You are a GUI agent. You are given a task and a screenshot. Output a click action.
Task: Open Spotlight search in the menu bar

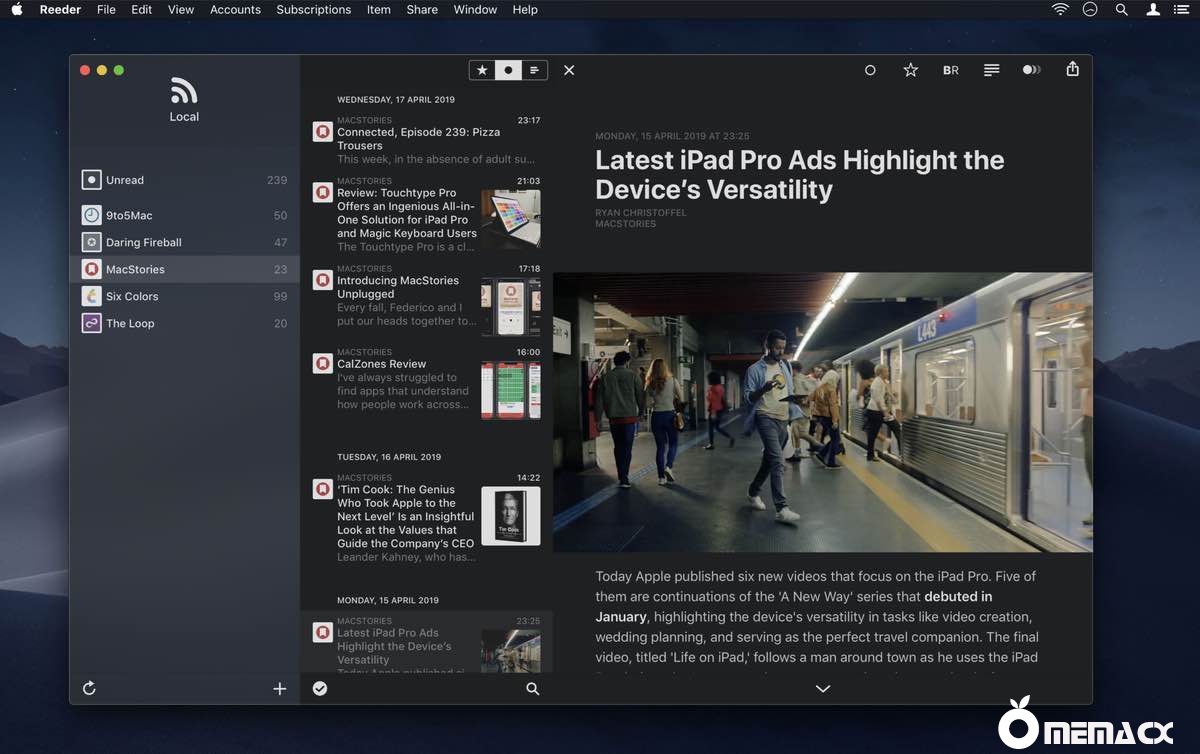tap(1121, 9)
